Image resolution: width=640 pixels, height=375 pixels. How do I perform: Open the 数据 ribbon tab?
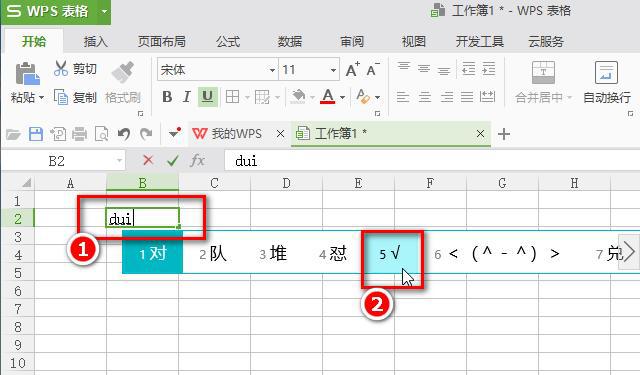tap(290, 41)
